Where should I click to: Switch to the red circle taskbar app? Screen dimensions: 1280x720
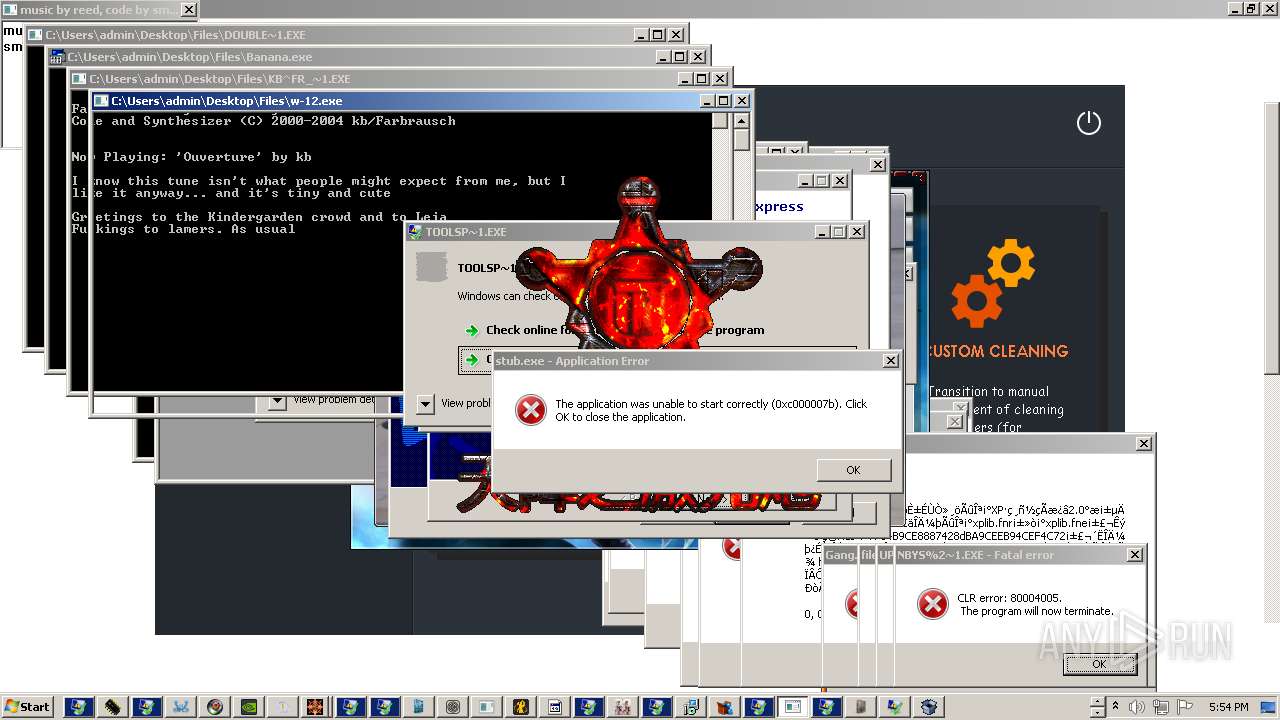(x=214, y=707)
